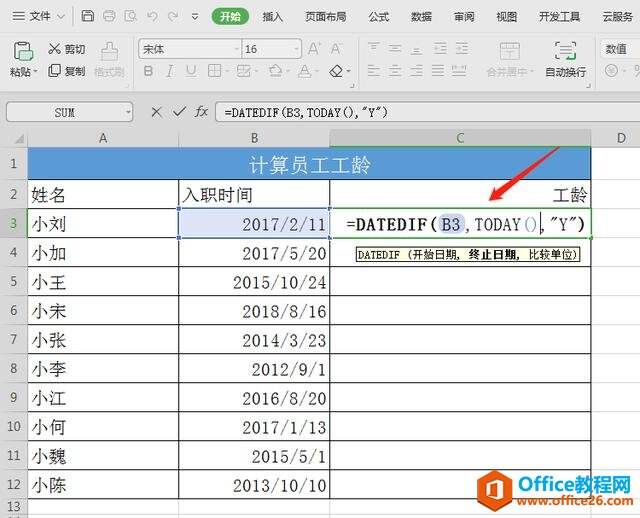This screenshot has width=640, height=518.
Task: Open the eraser Clear options arrow
Action: pos(349,71)
